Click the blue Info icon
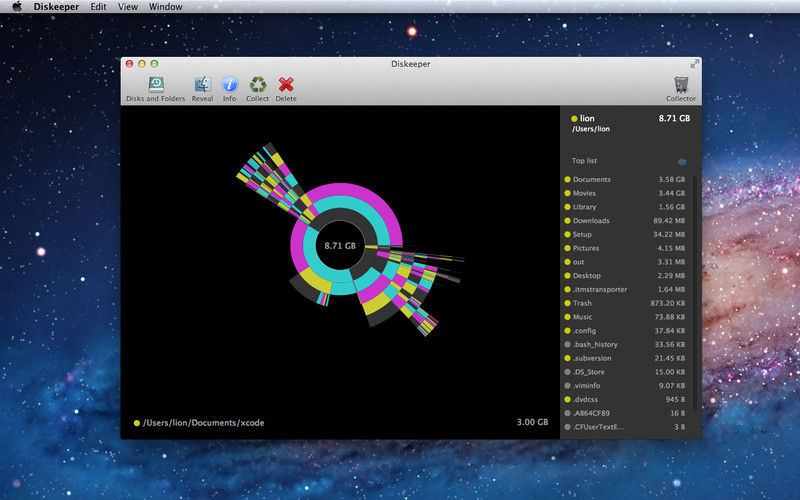 pyautogui.click(x=229, y=86)
